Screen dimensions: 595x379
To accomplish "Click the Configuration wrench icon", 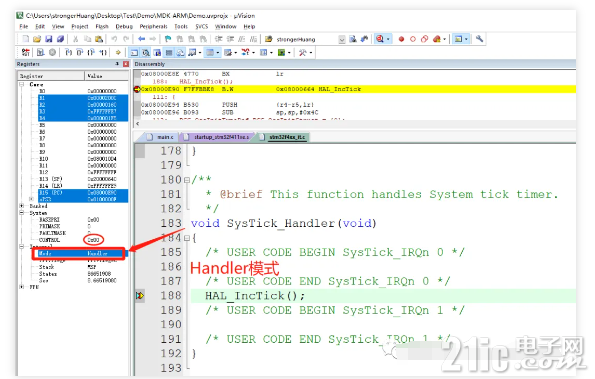I will click(479, 38).
